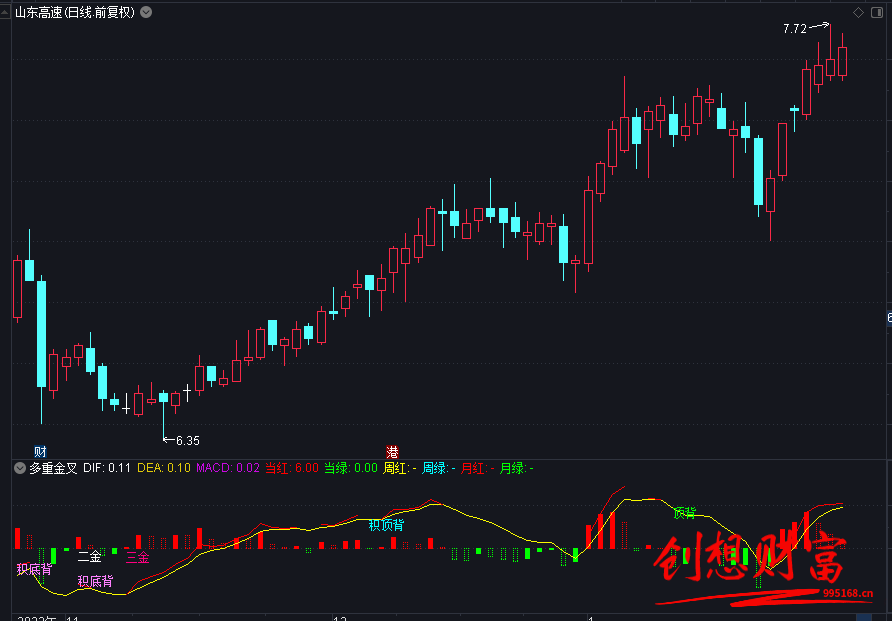Viewport: 892px width, 621px height.
Task: Click the 周绿 readout label
Action: (x=439, y=469)
